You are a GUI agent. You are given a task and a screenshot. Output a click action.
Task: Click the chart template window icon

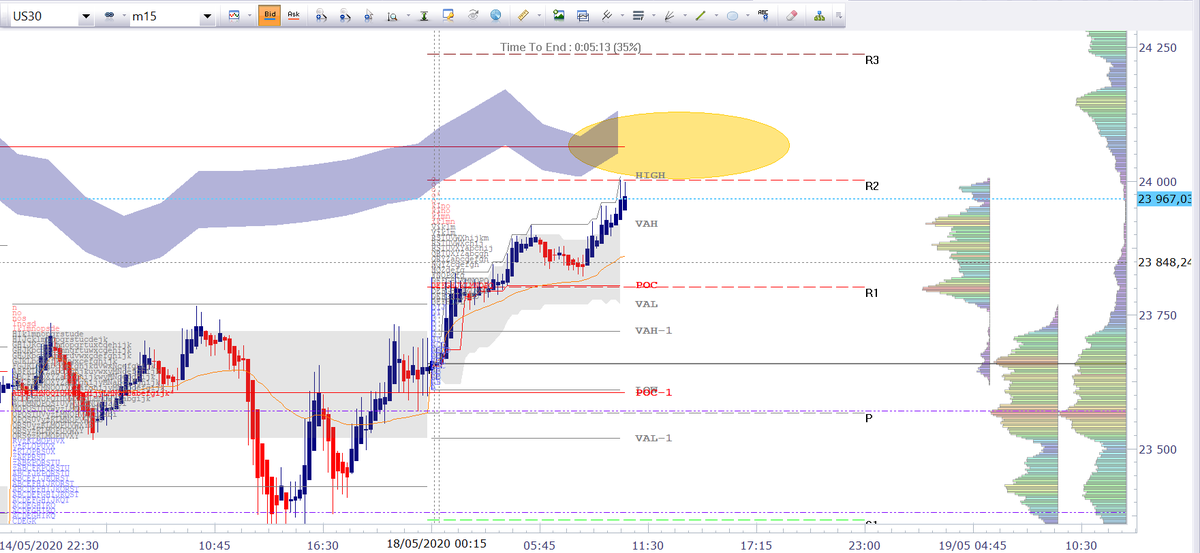pos(582,15)
